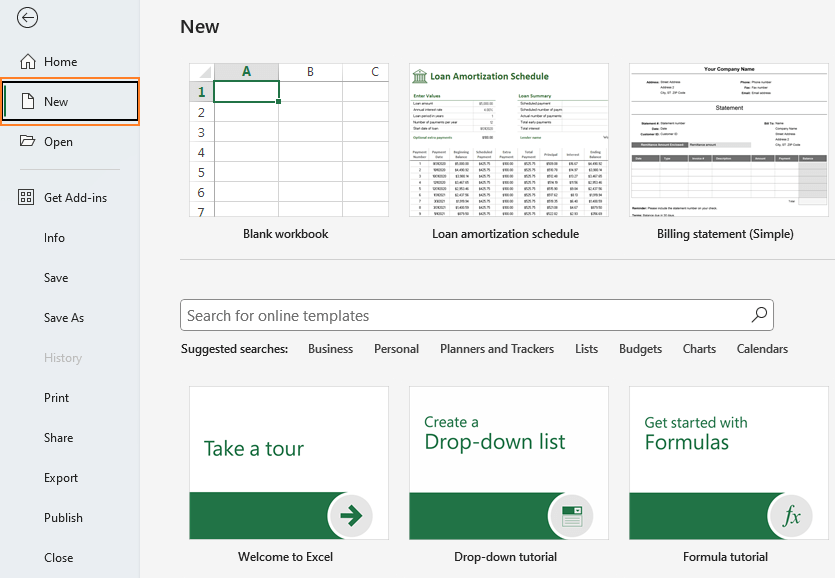Open Get Add-ins
The height and width of the screenshot is (578, 835).
pyautogui.click(x=70, y=198)
